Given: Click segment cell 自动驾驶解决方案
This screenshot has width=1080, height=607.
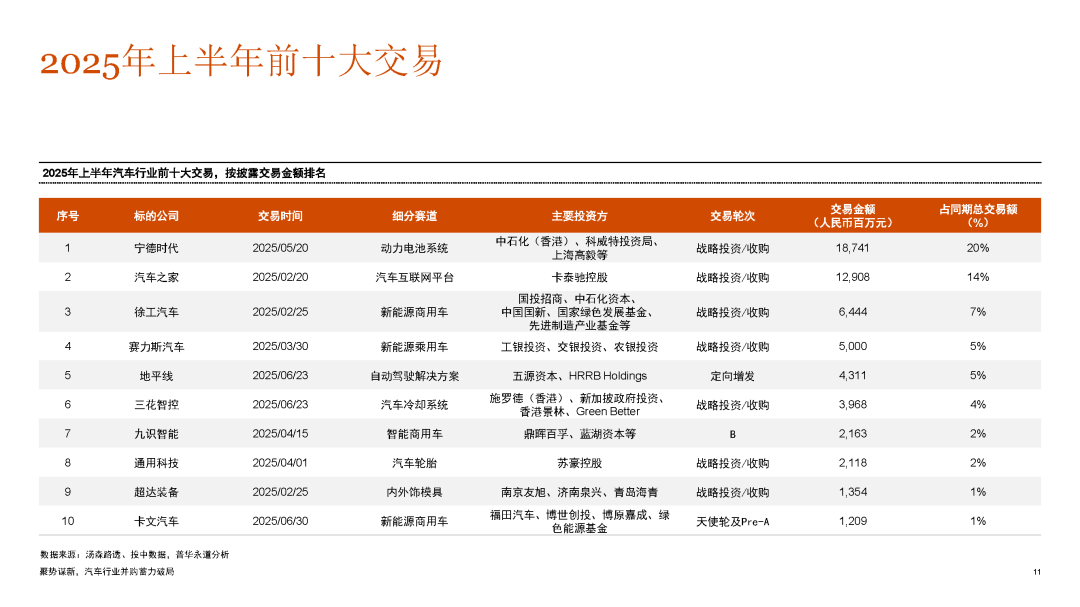Looking at the screenshot, I should pos(415,375).
